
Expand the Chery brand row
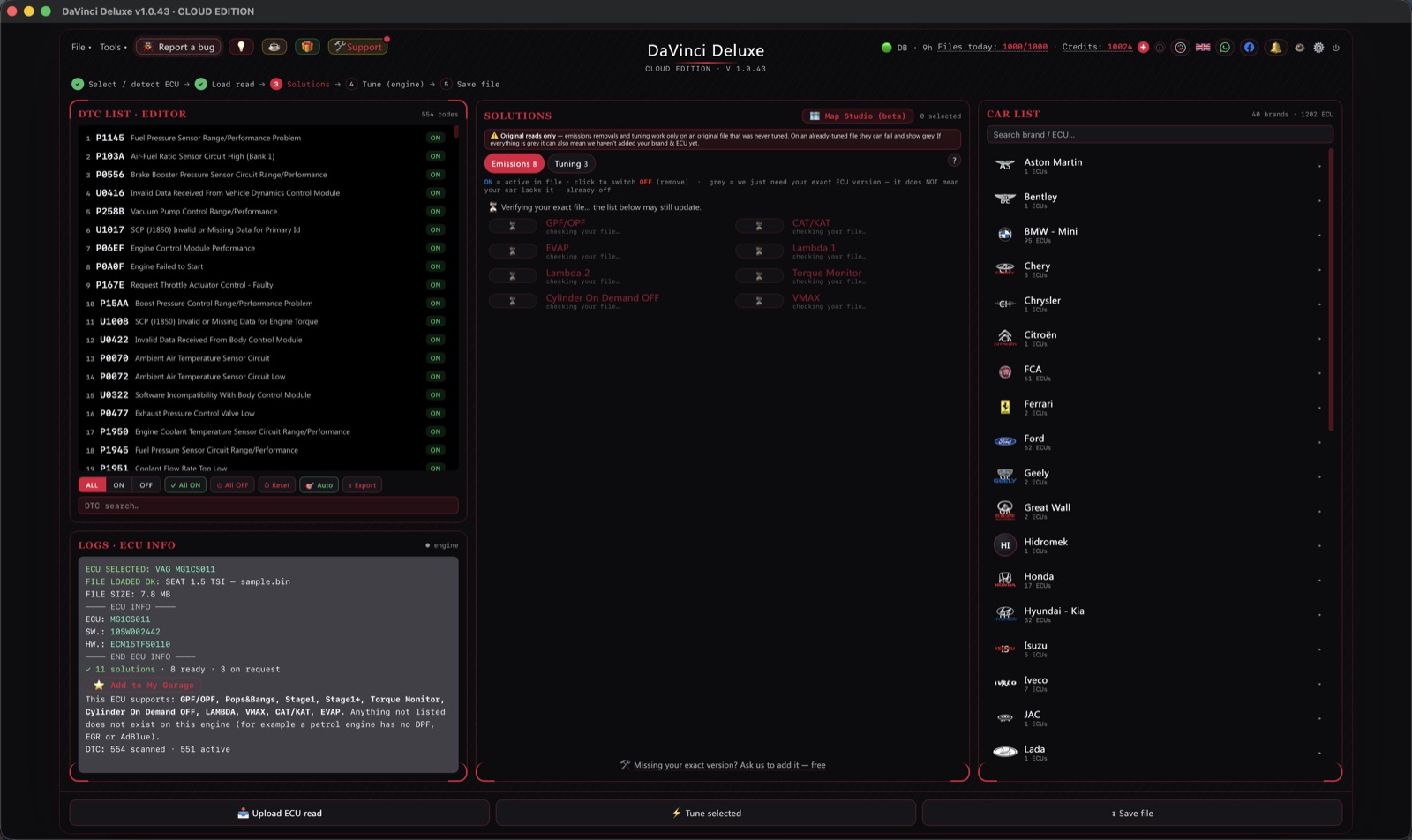pos(1160,269)
